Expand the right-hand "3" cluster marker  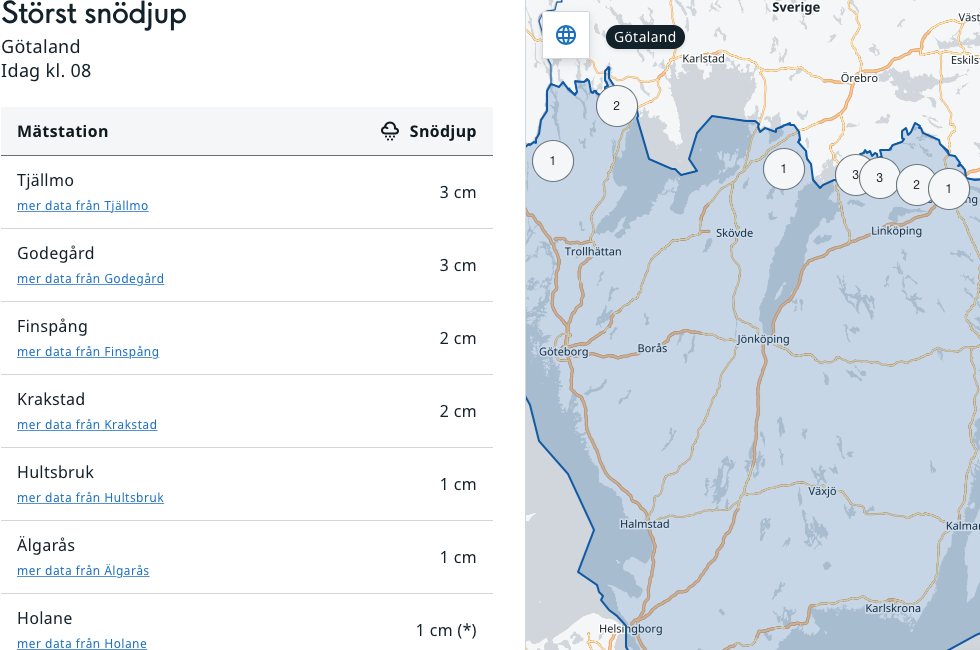pos(880,178)
